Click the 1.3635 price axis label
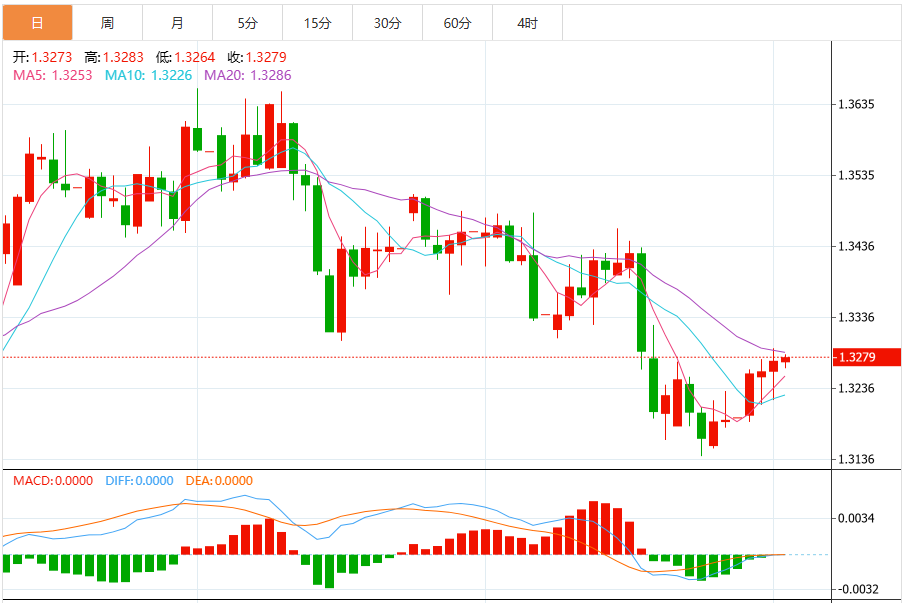The width and height of the screenshot is (917, 603). tap(857, 105)
